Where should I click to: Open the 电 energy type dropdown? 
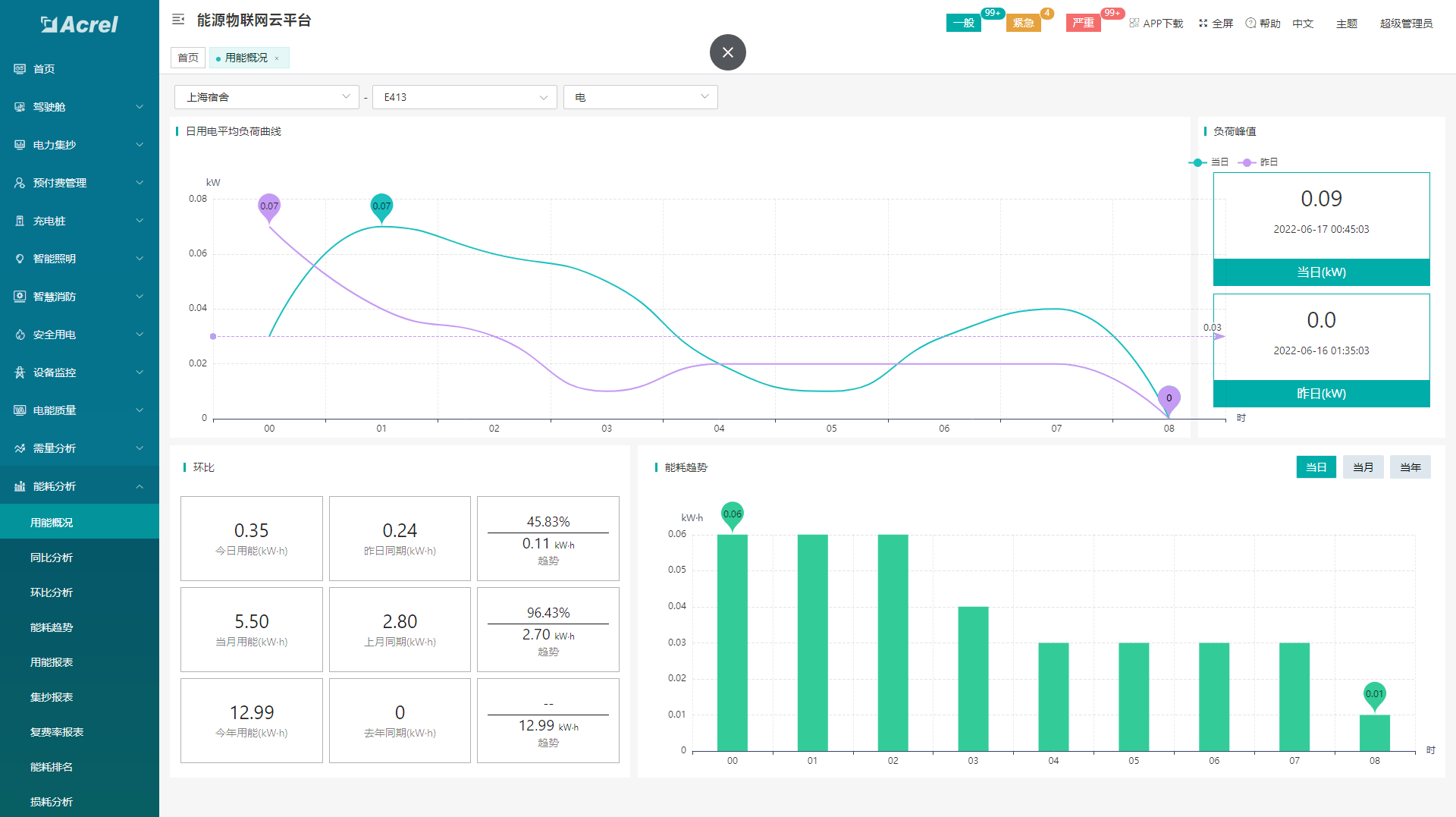pos(641,97)
